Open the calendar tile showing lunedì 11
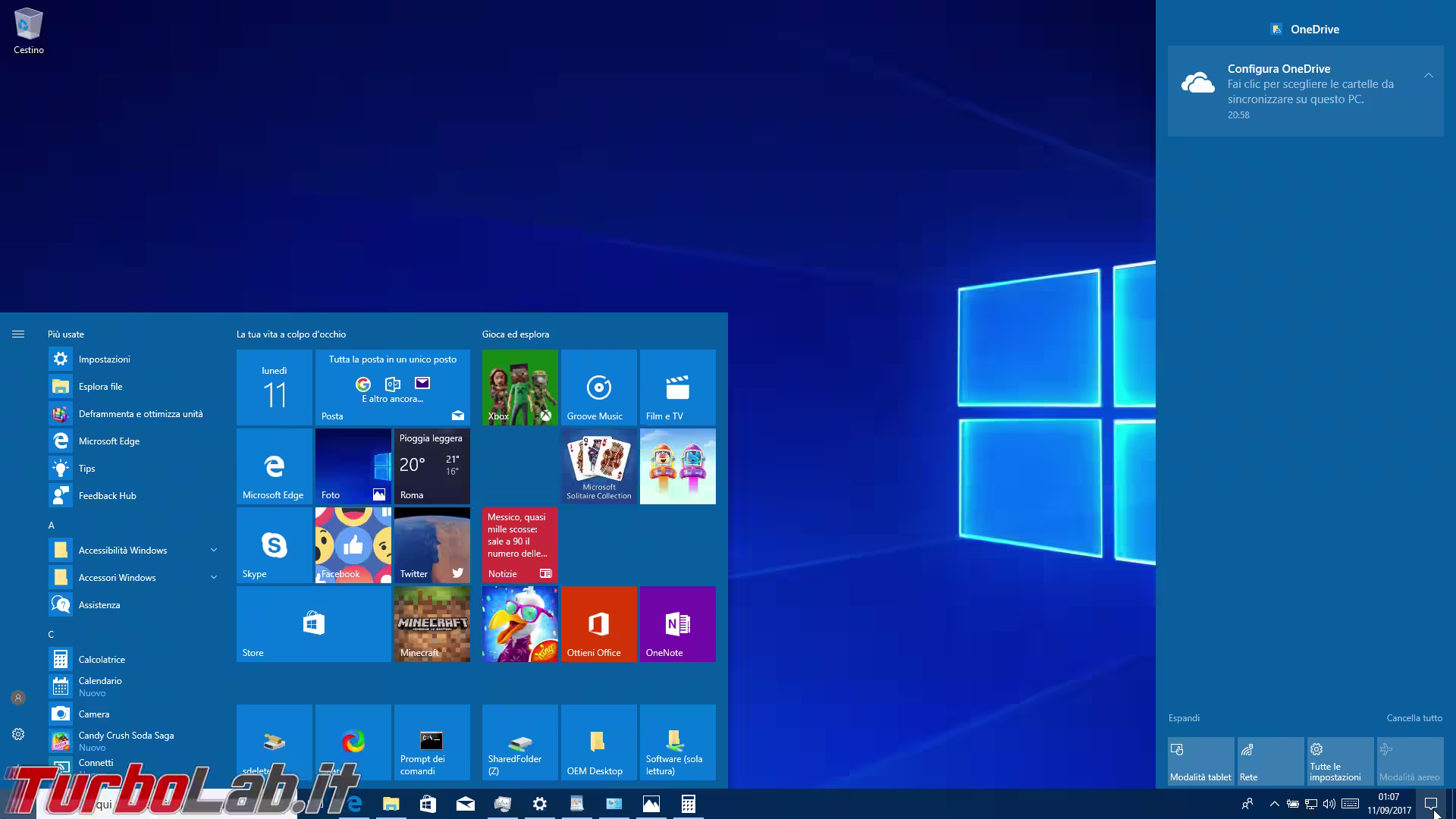The height and width of the screenshot is (819, 1456). (274, 387)
